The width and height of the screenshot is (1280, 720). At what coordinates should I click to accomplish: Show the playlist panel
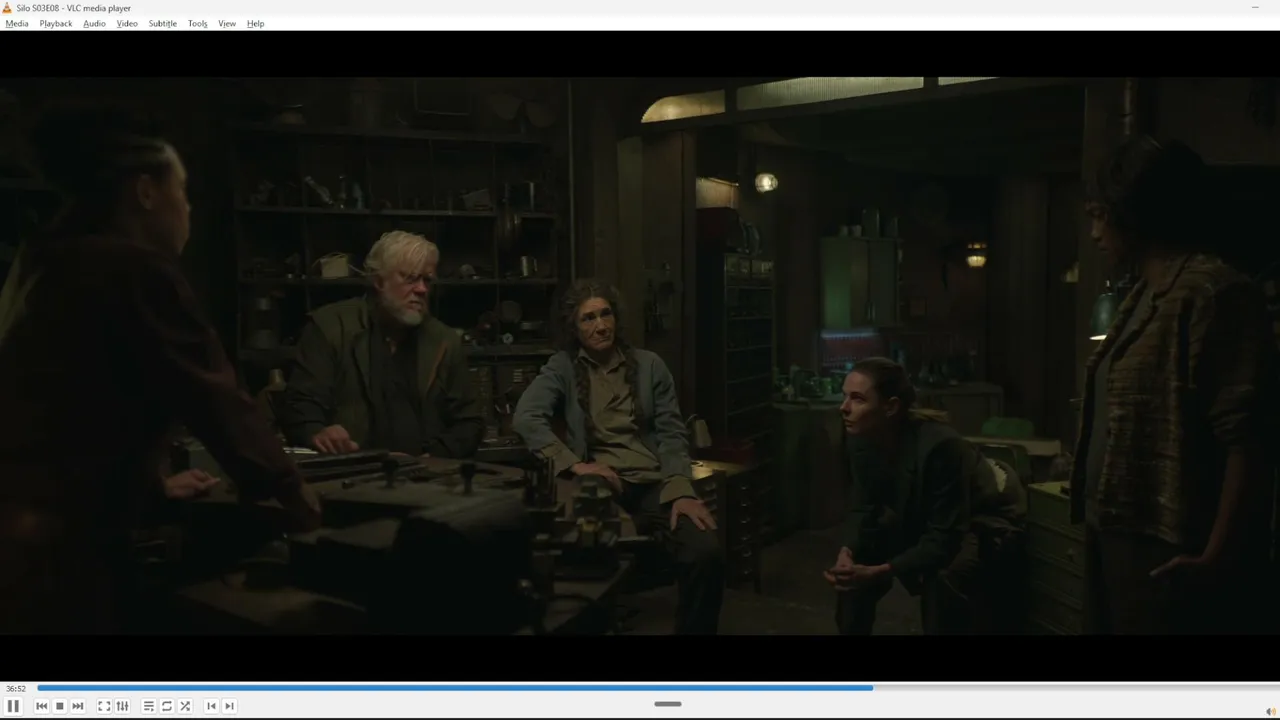[x=148, y=706]
